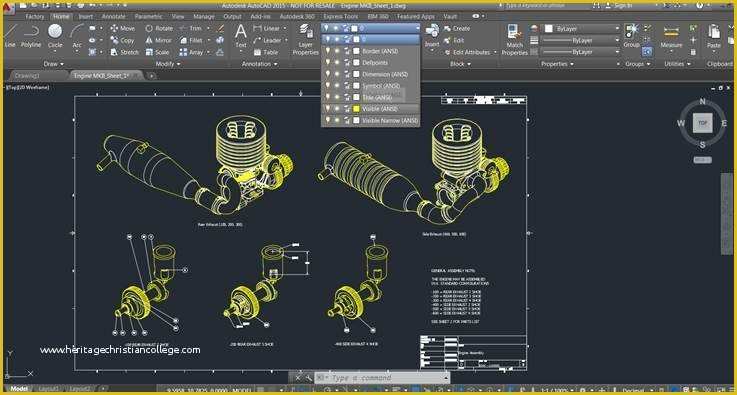The height and width of the screenshot is (395, 737).
Task: Expand the Annotation panel
Action: pos(259,63)
